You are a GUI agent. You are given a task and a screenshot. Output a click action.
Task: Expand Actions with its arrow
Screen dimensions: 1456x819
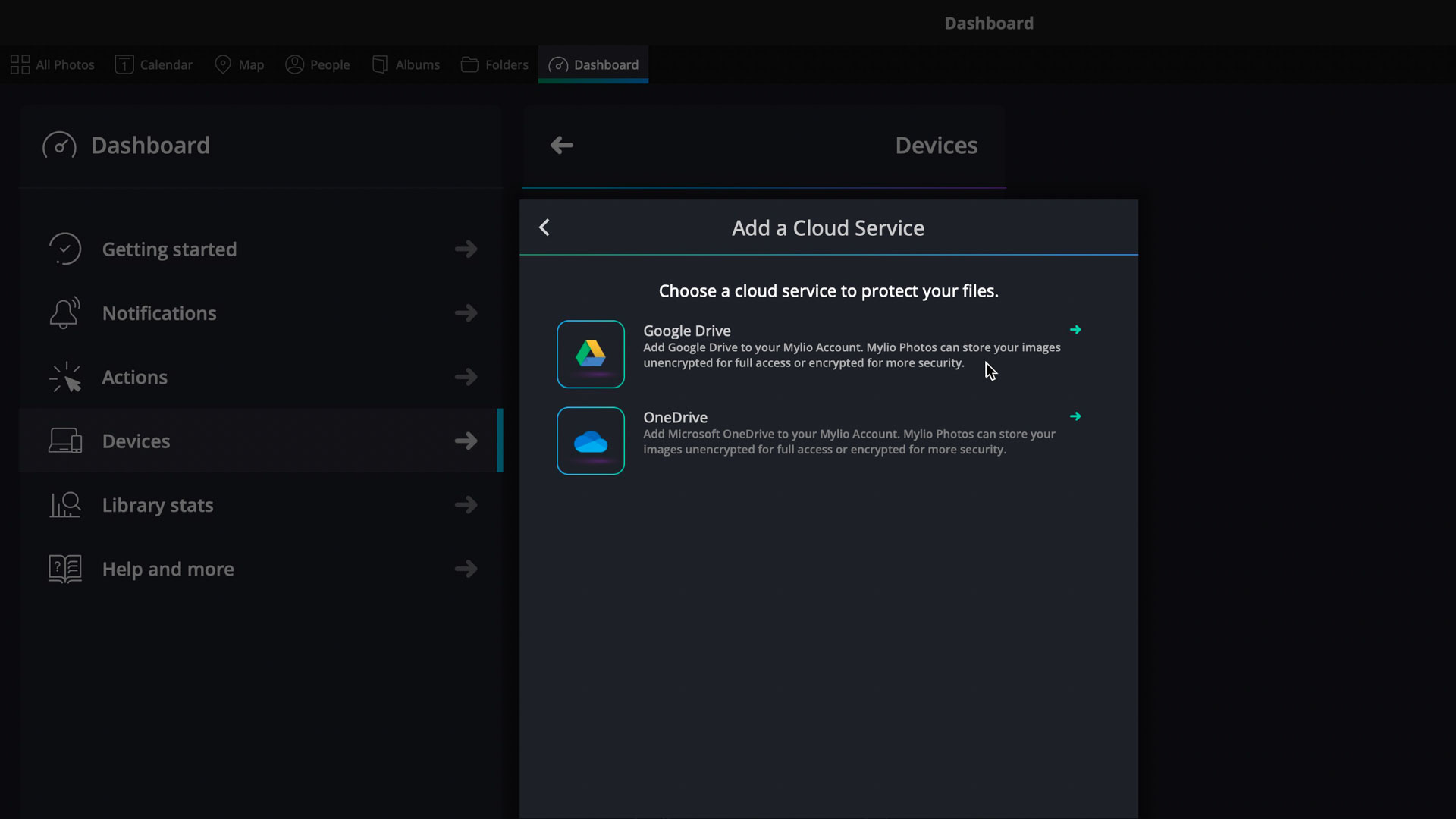click(x=466, y=377)
